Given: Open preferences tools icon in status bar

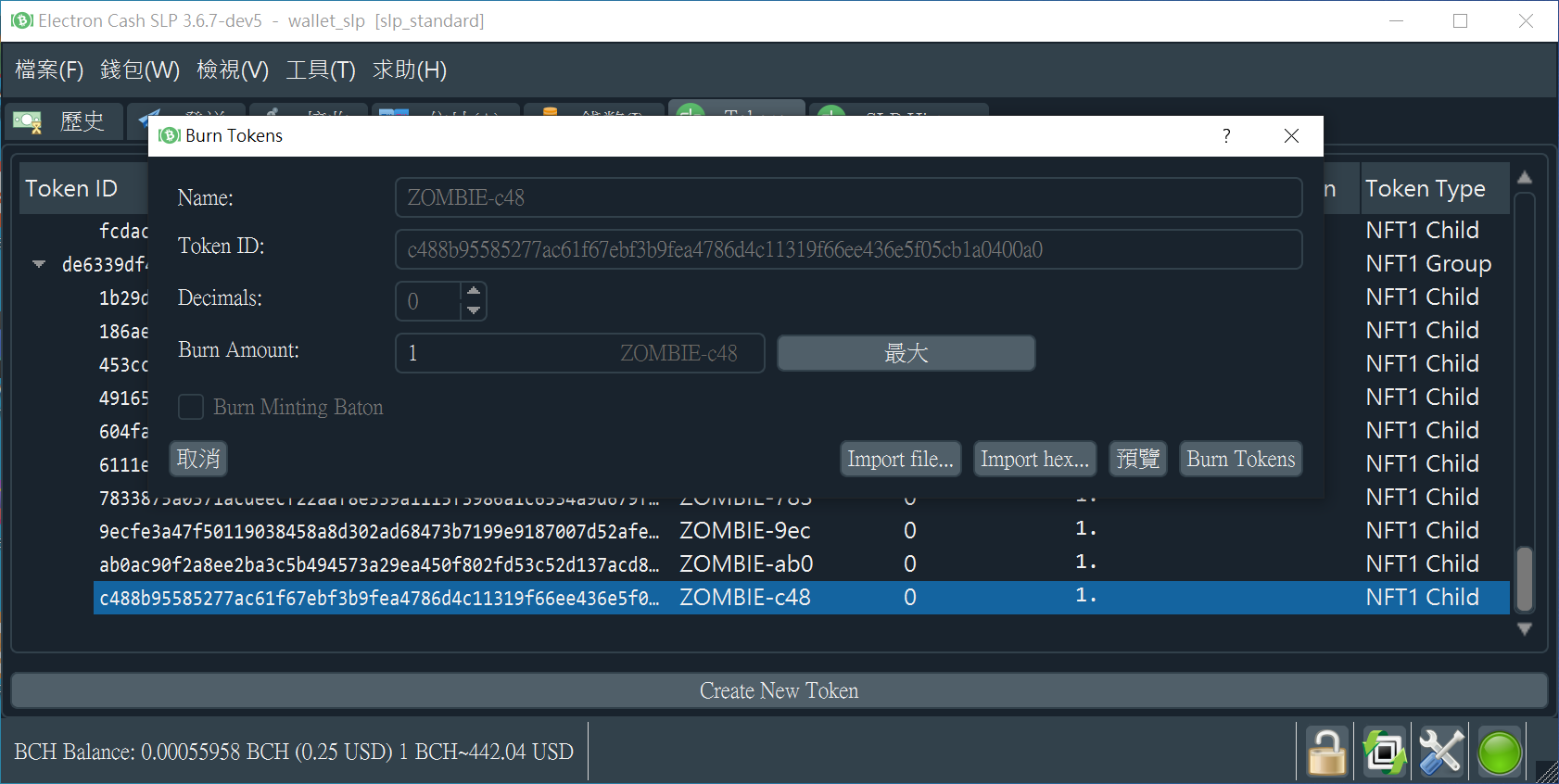Looking at the screenshot, I should click(x=1442, y=752).
